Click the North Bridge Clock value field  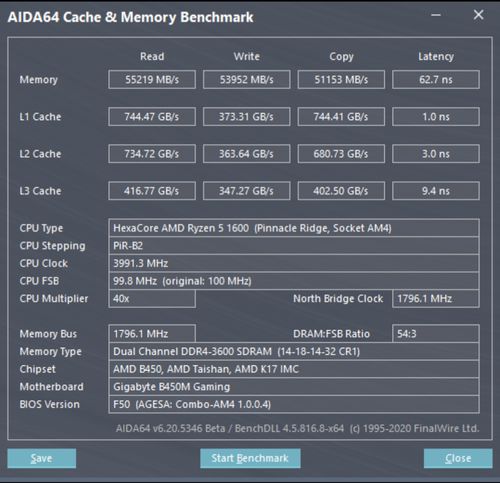click(436, 299)
